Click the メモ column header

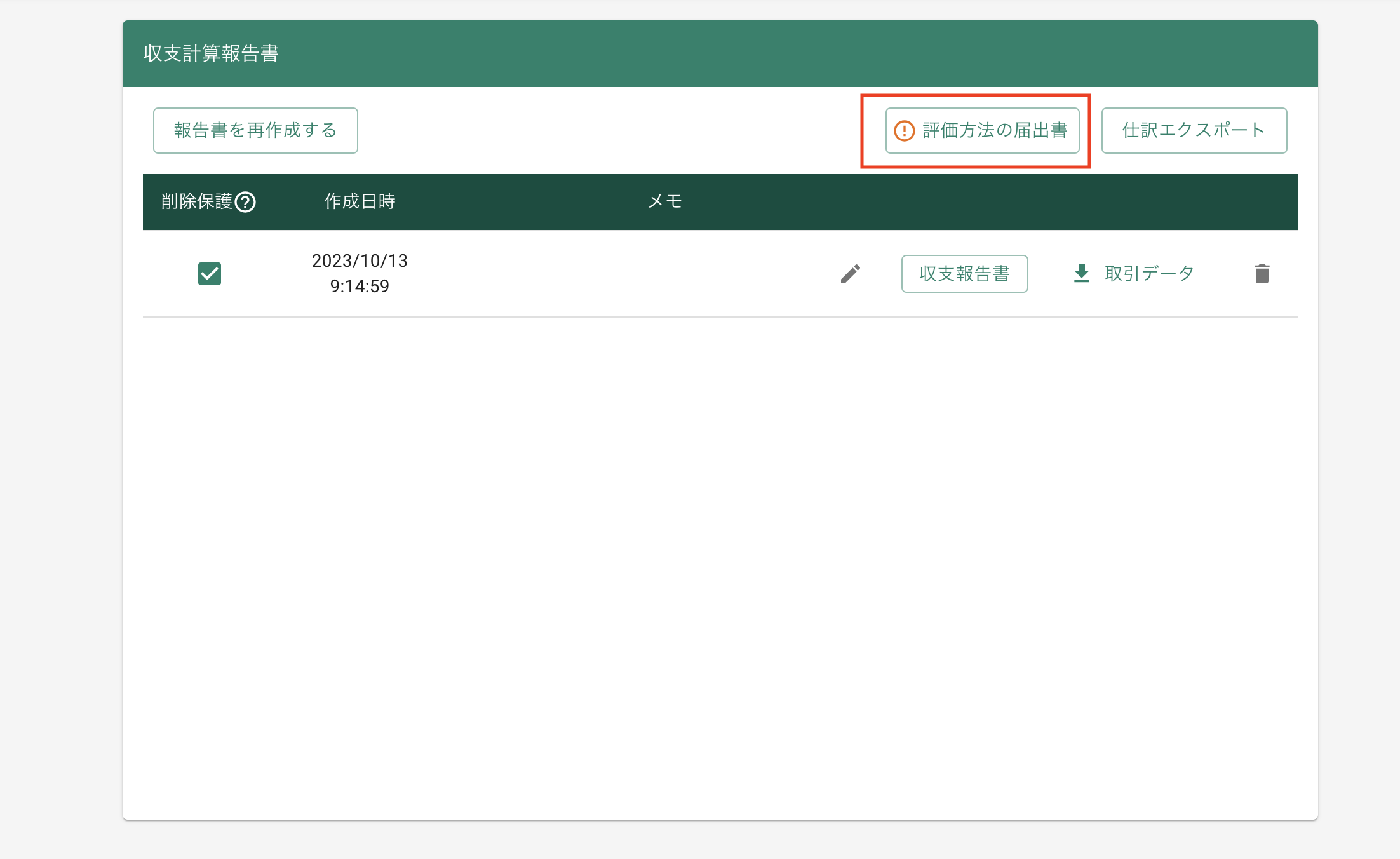(x=665, y=201)
